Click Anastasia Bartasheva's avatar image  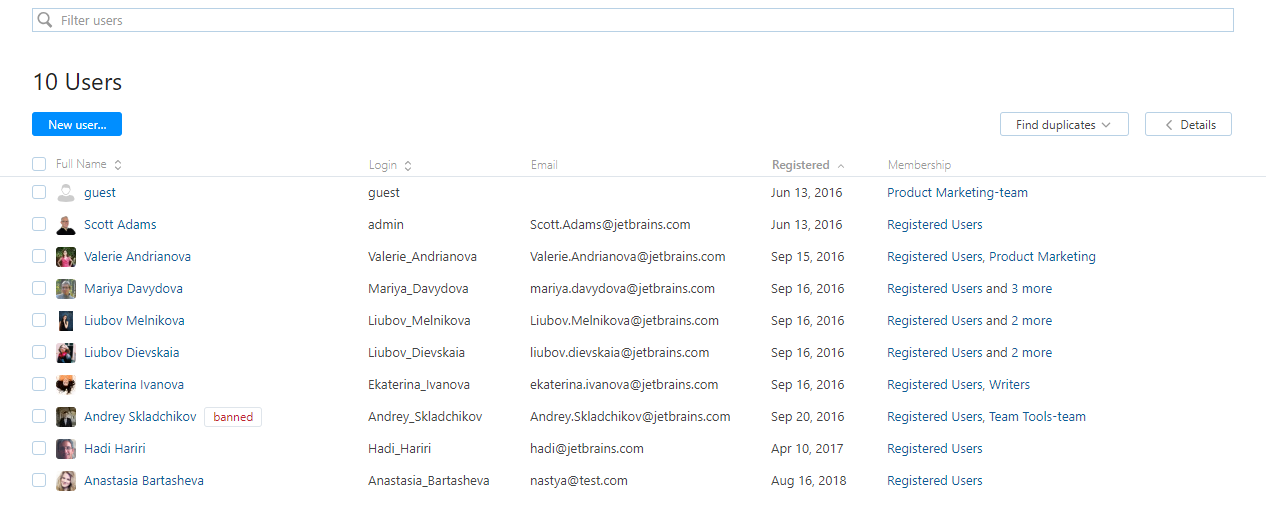(66, 481)
